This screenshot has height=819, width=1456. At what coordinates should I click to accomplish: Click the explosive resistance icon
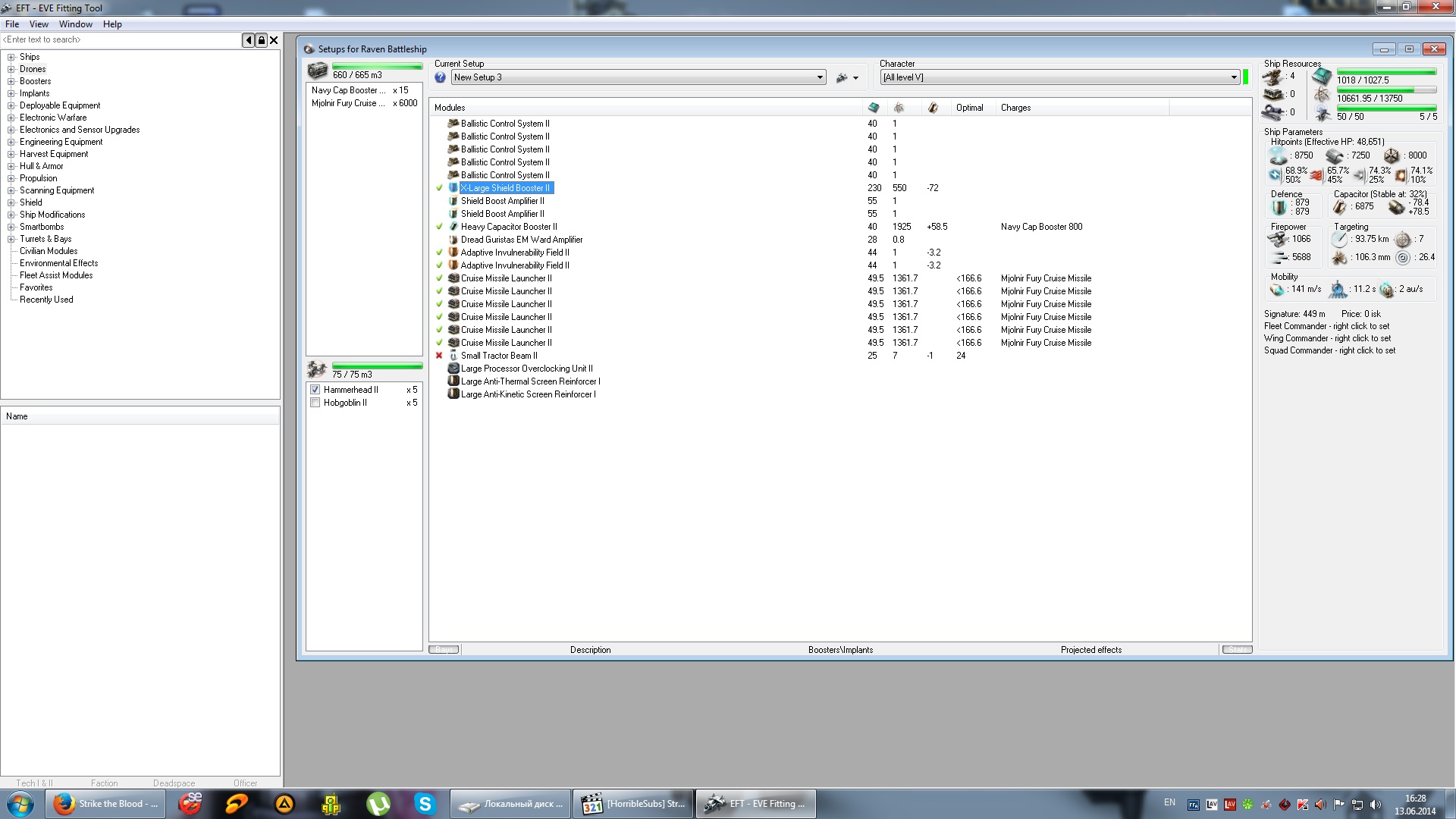(1401, 175)
